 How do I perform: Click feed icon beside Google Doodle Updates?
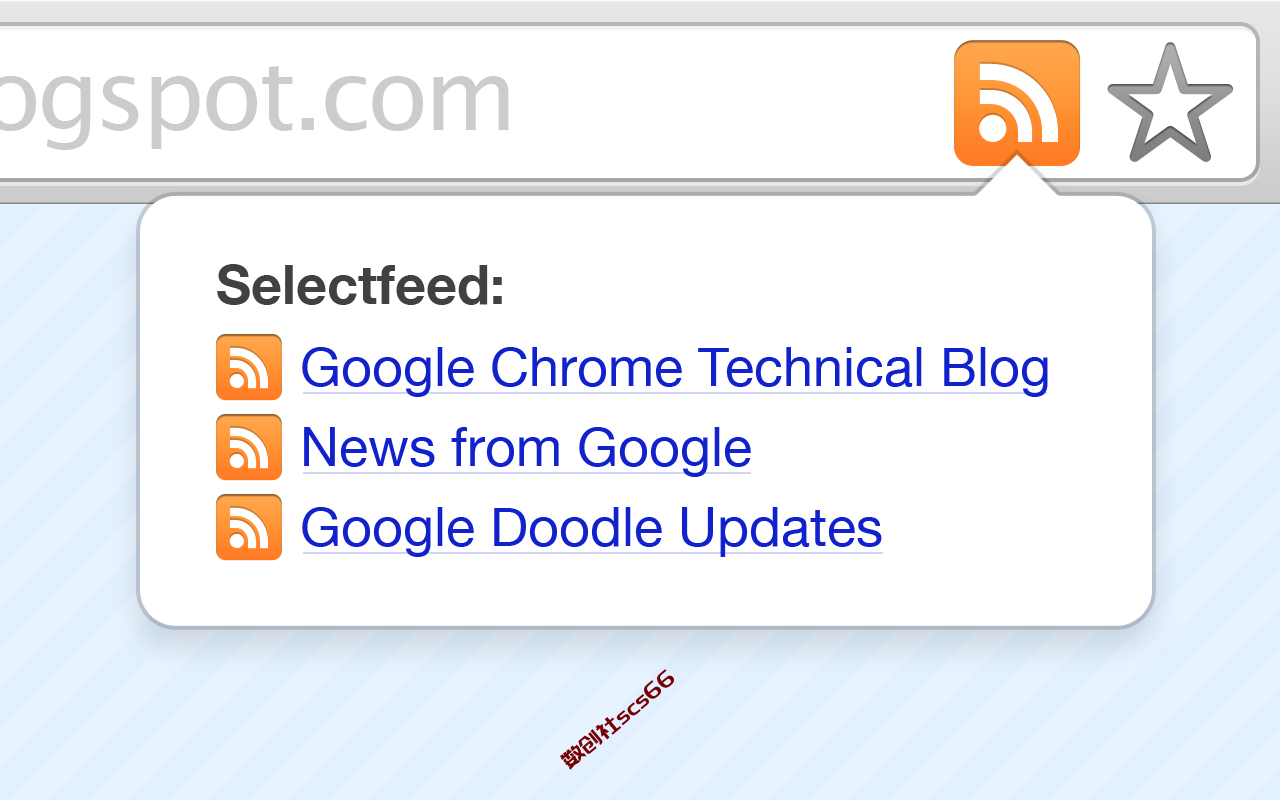249,527
